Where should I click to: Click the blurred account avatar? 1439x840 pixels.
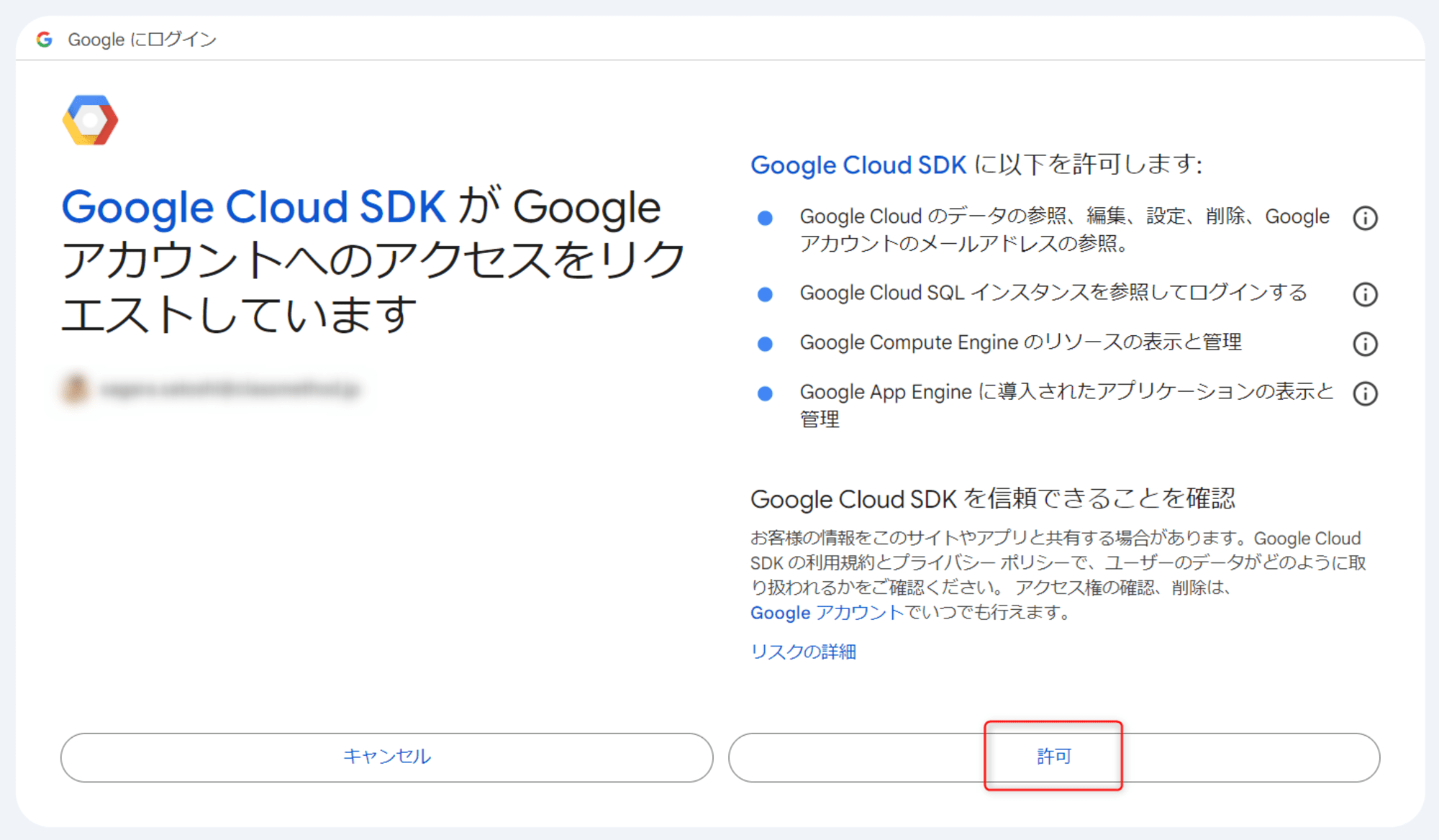(76, 389)
